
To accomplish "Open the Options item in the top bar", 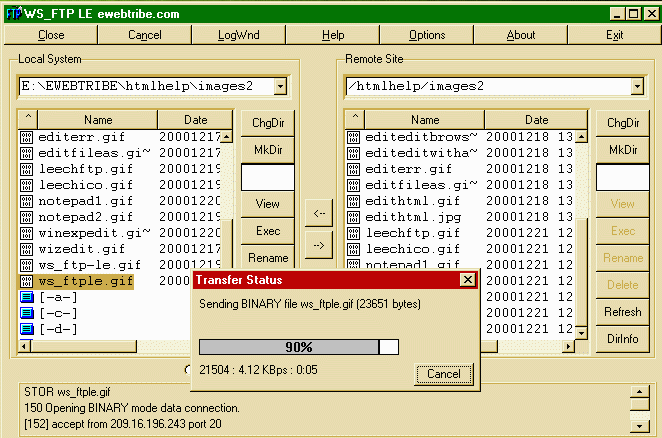I will click(x=427, y=35).
